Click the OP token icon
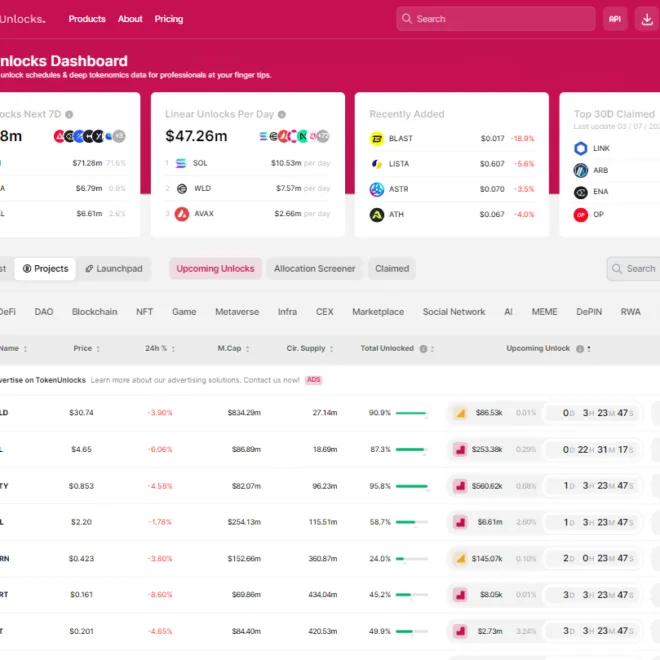Image resolution: width=660 pixels, height=660 pixels. click(581, 215)
